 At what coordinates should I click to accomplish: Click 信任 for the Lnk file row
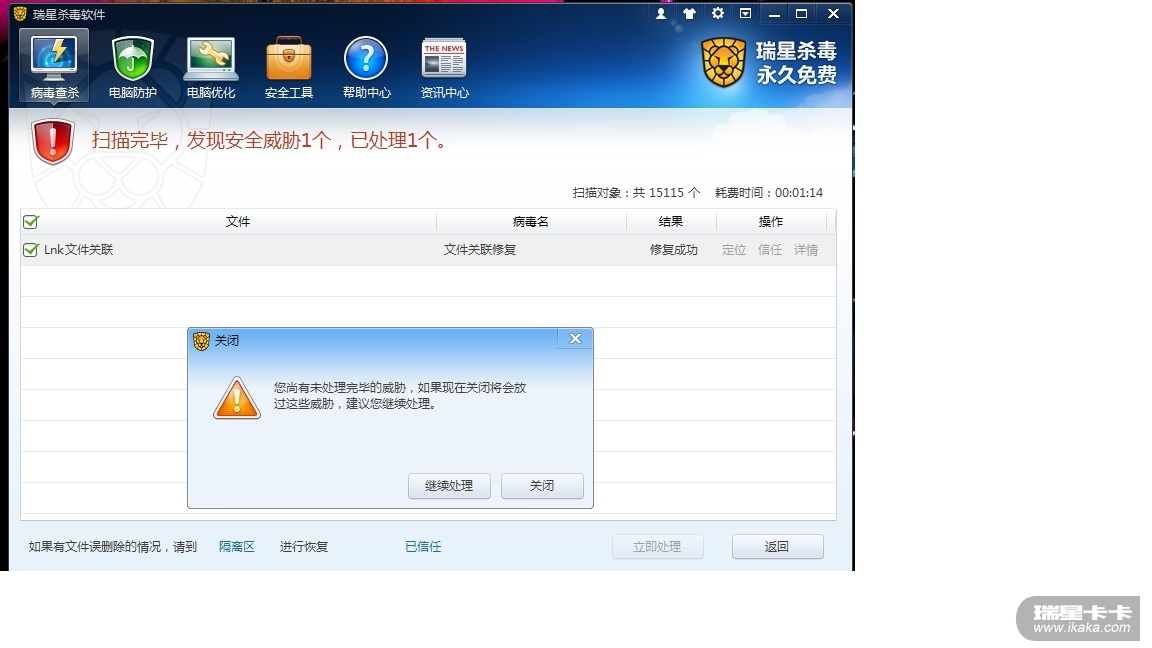tap(769, 250)
